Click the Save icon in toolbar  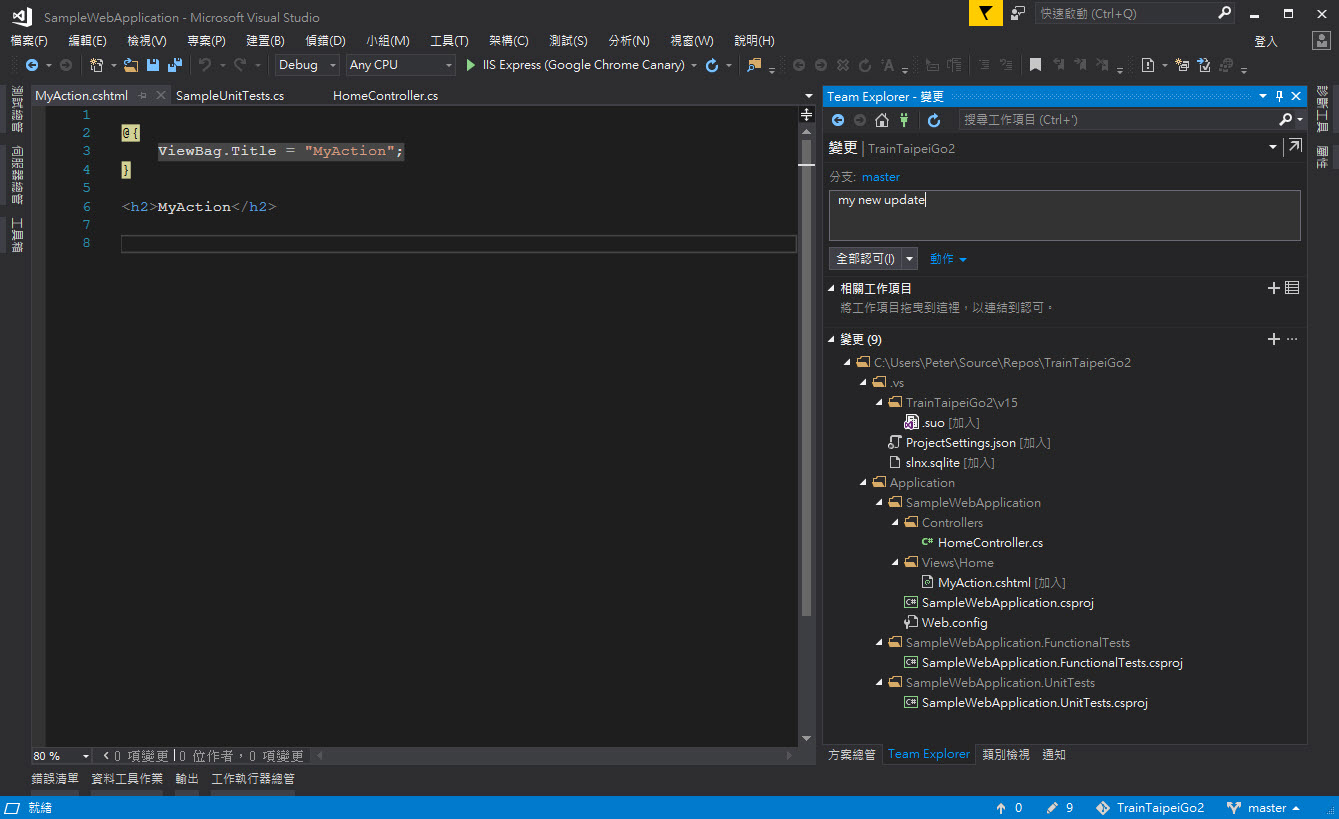[x=153, y=65]
